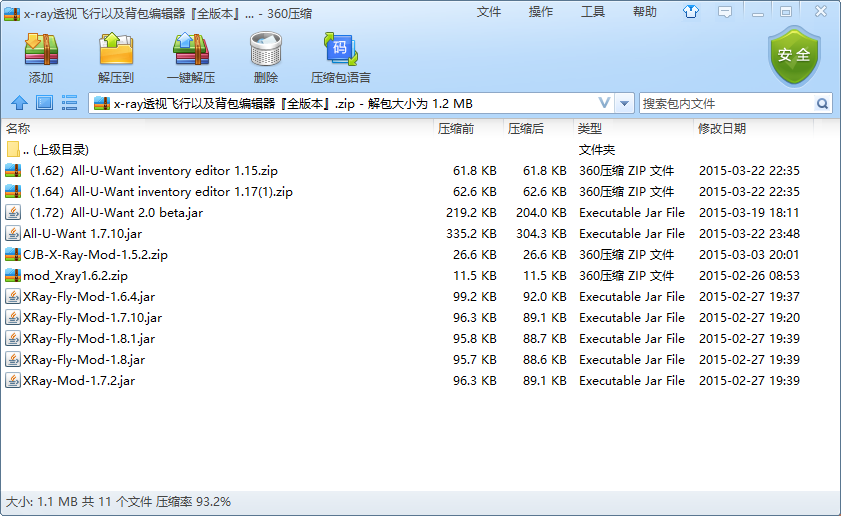Click the 删除 (Delete) trash icon

click(266, 49)
